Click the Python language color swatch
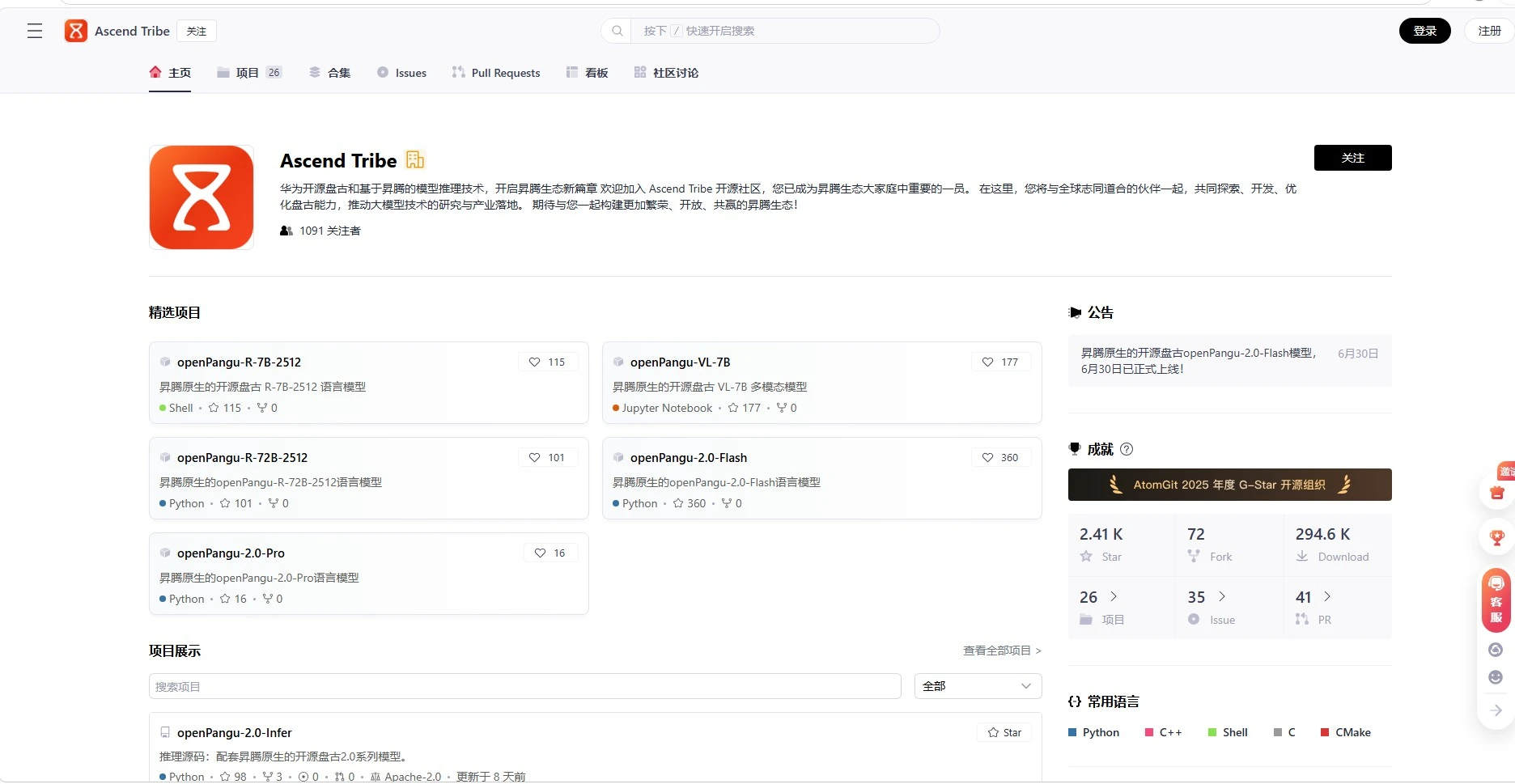This screenshot has height=784, width=1515. pos(1072,732)
